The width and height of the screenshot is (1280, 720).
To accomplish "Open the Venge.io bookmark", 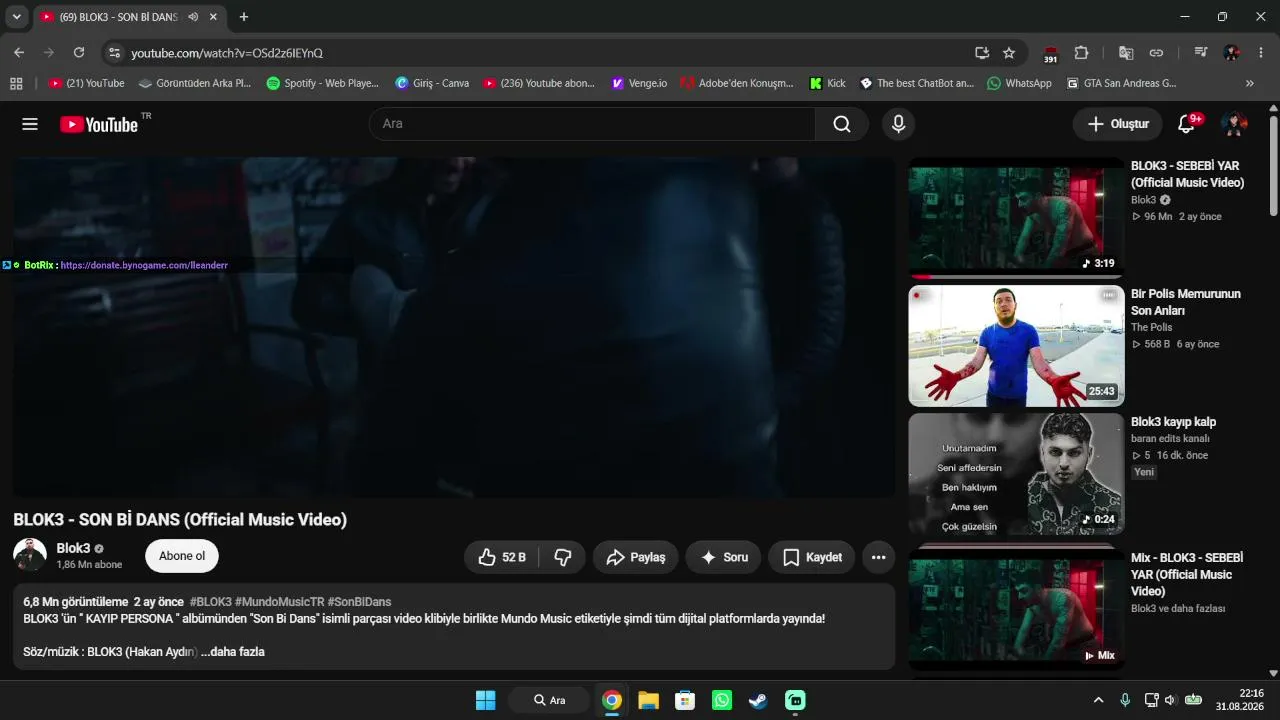I will tap(639, 83).
